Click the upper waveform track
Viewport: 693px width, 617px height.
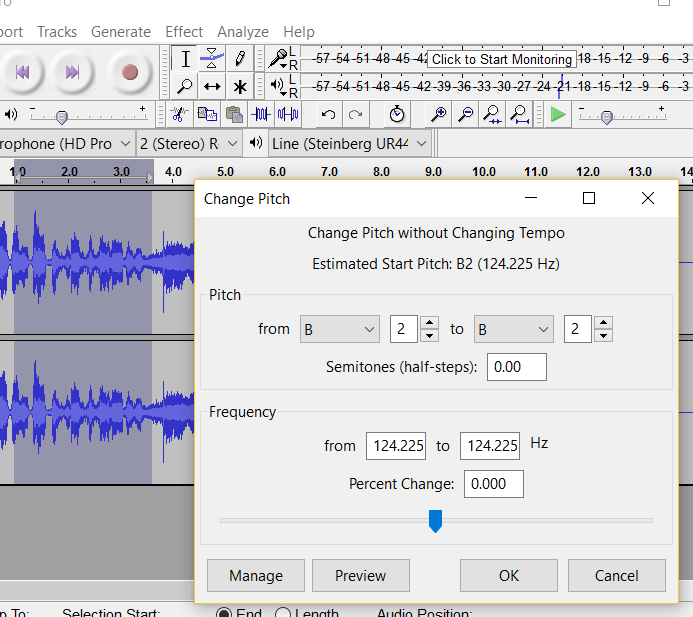click(97, 263)
